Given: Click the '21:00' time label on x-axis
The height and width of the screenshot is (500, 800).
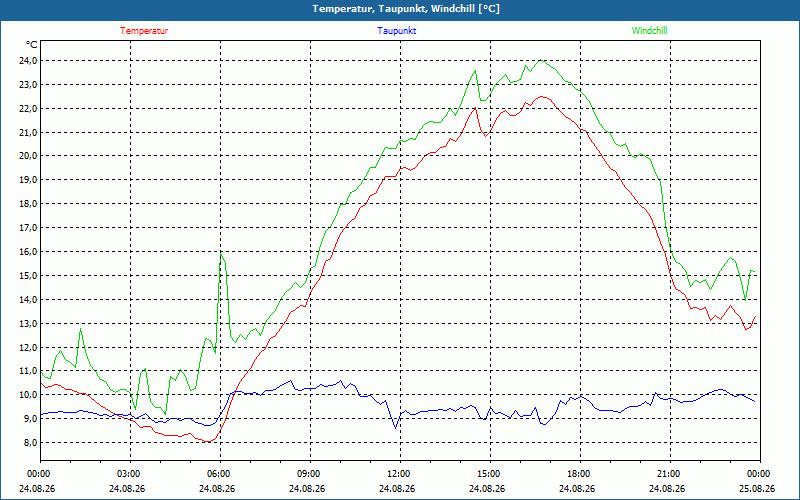Looking at the screenshot, I should (x=669, y=474).
